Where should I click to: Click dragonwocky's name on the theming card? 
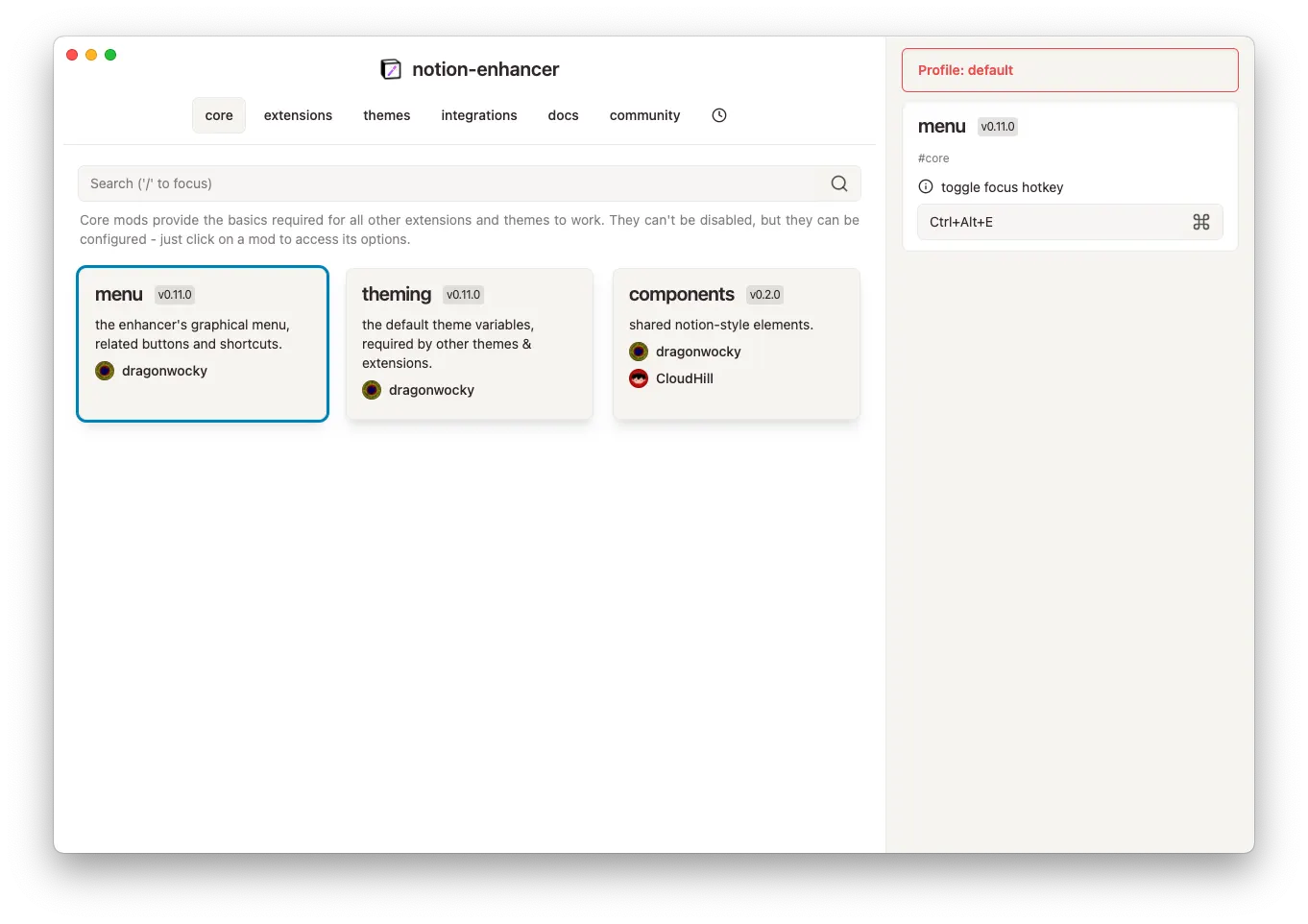(432, 390)
